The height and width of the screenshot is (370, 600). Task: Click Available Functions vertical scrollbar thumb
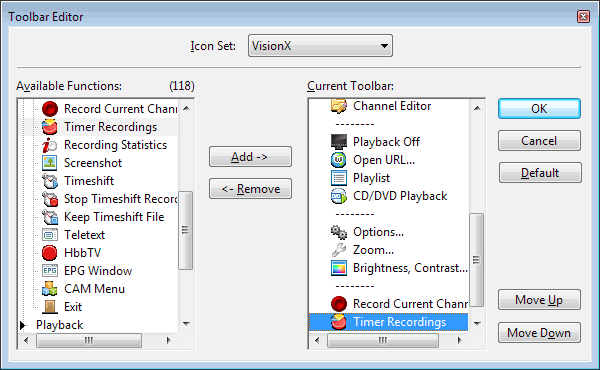click(186, 230)
